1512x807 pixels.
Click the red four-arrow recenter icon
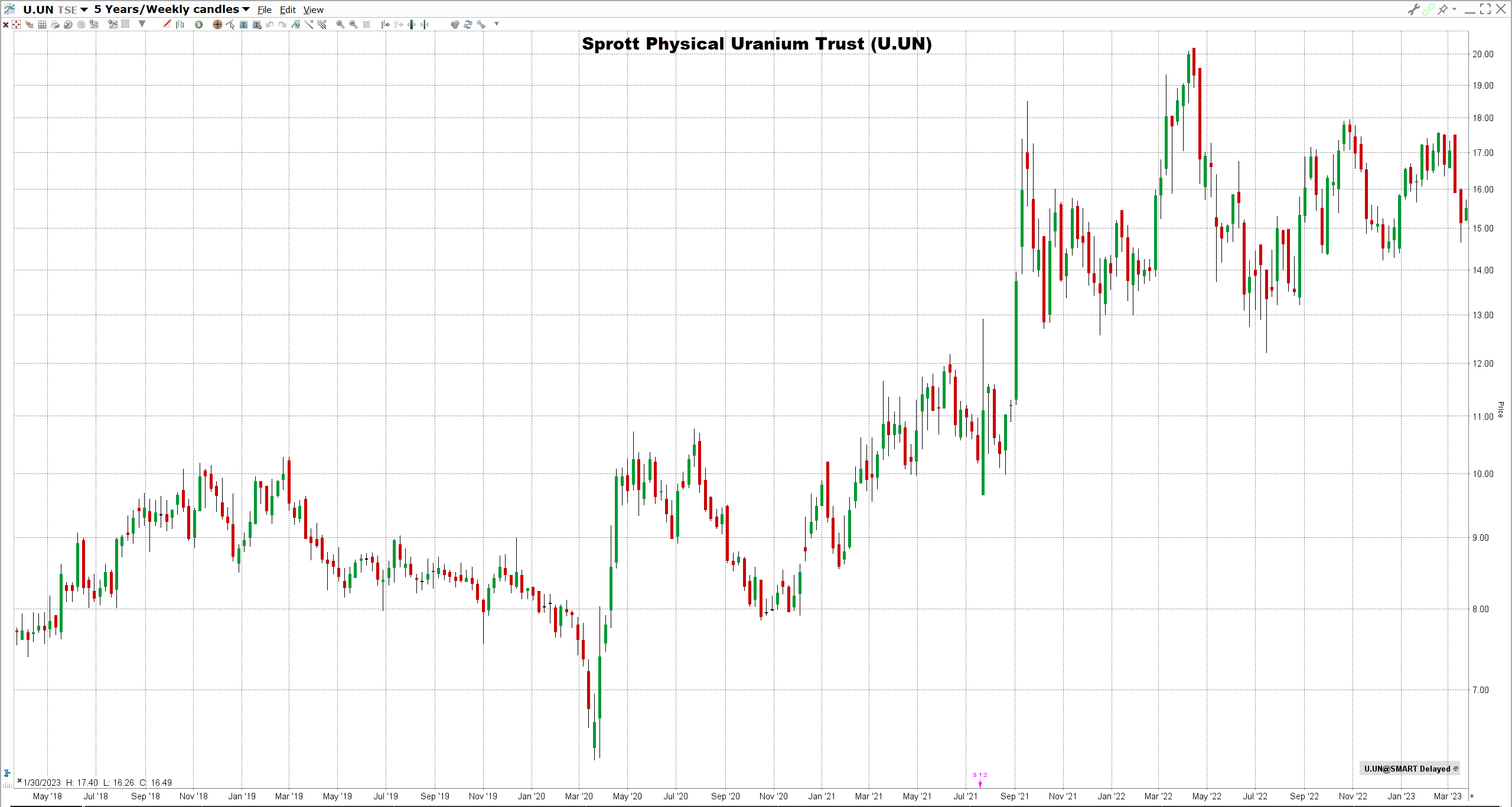(16, 24)
